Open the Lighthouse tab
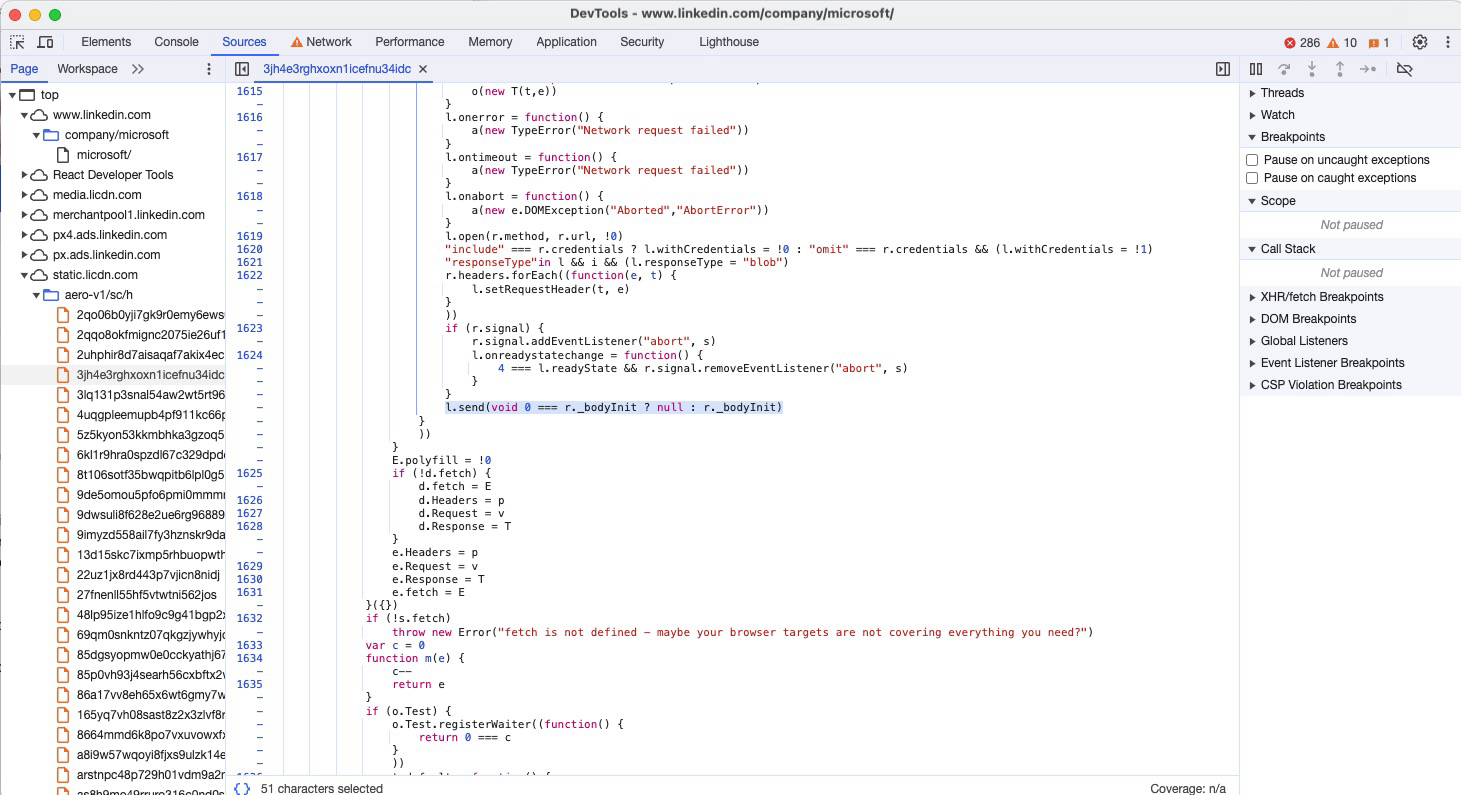The image size is (1461, 795). (x=729, y=42)
